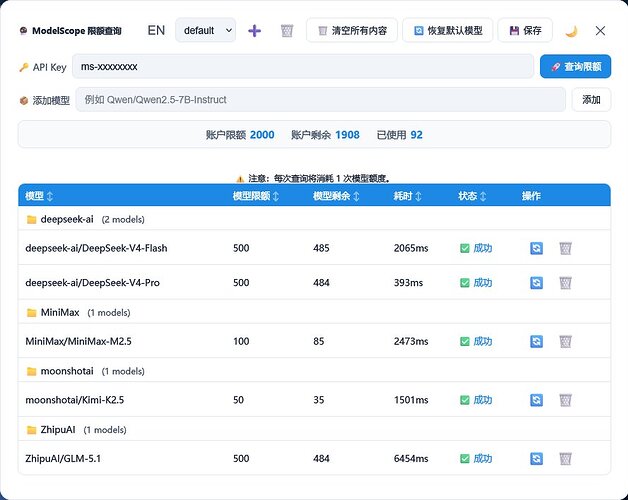Close the ModelScope window with the X
Screen dimensions: 628x500
(600, 30)
